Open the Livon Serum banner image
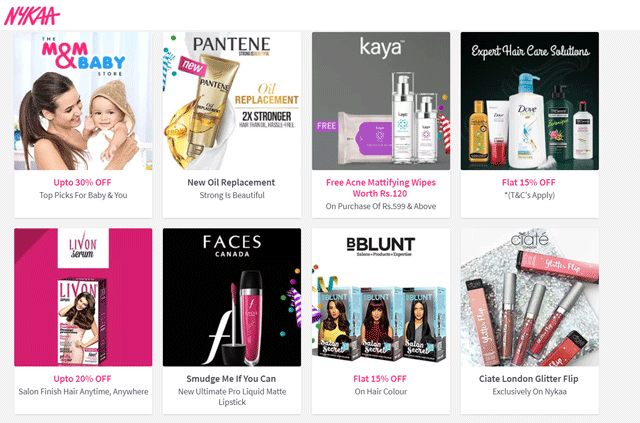Viewport: 640px width, 423px height. click(83, 297)
